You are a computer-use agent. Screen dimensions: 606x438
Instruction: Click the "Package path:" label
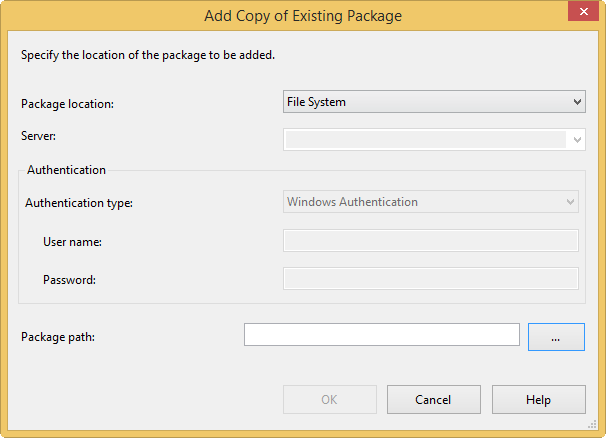pos(57,337)
